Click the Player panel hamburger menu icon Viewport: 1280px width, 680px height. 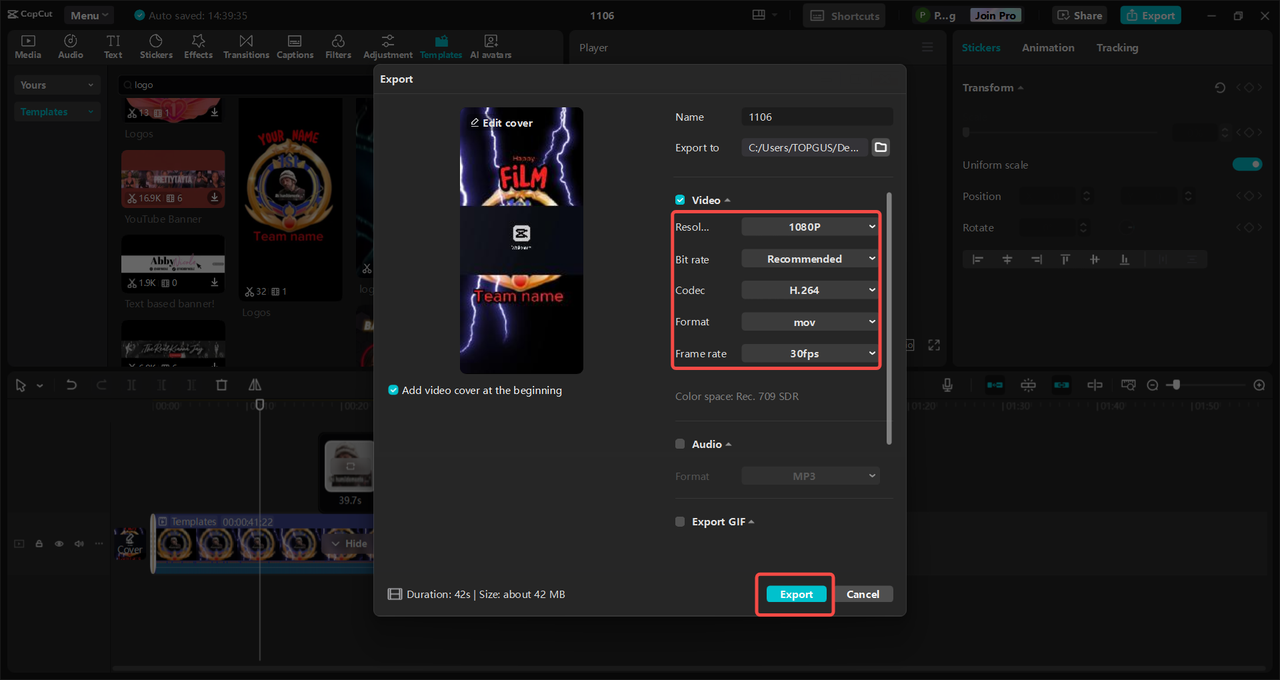tap(927, 47)
